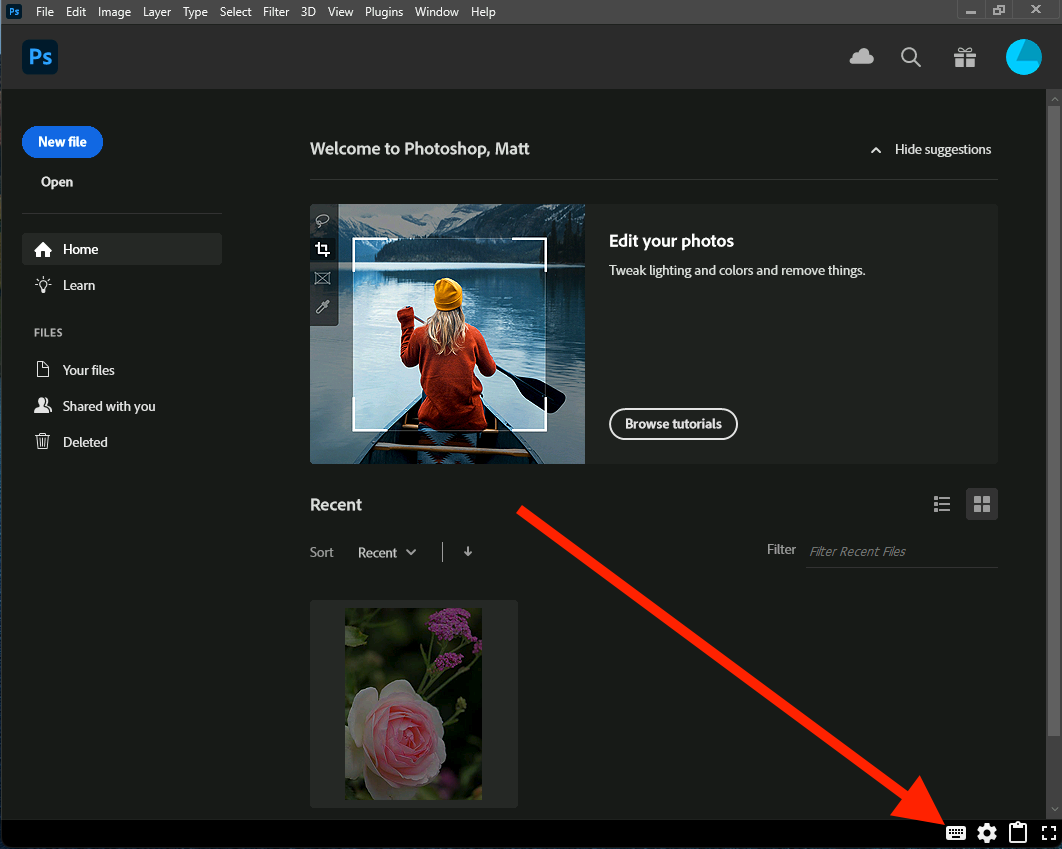Click the Filter Recent Files input field

coord(900,551)
